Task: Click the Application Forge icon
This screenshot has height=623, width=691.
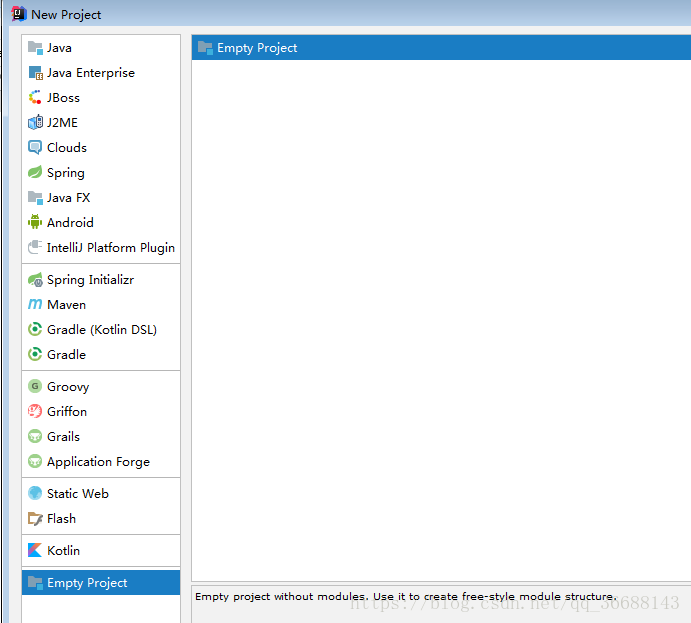Action: [35, 461]
